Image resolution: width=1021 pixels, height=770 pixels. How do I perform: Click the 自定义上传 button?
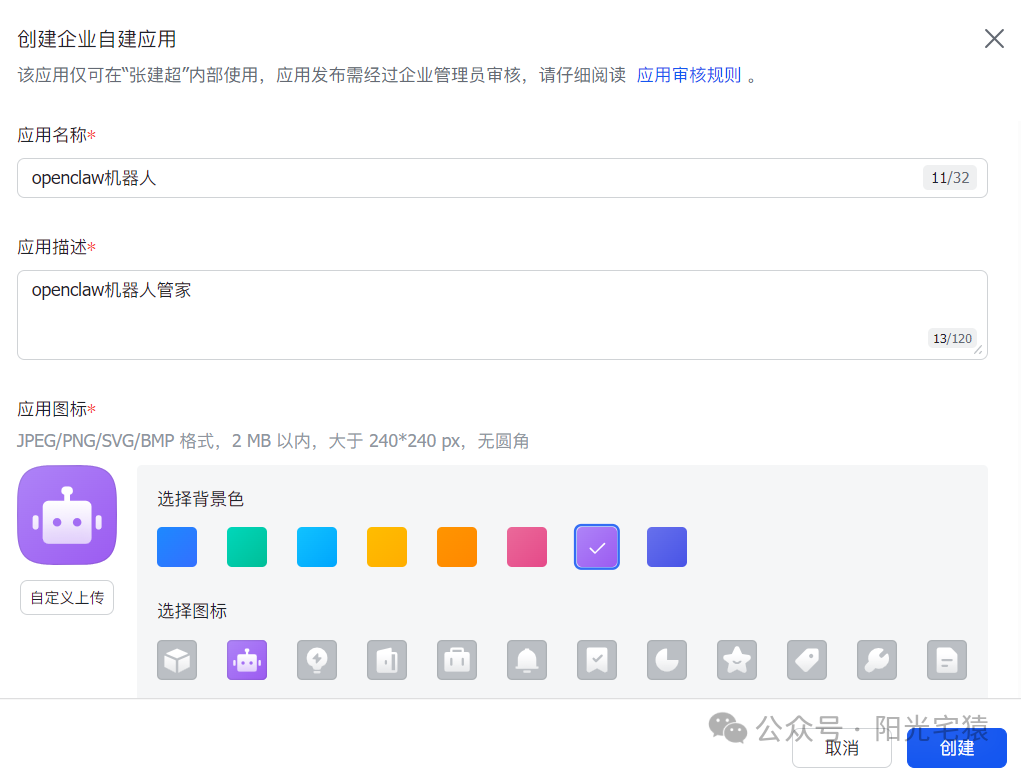click(x=67, y=598)
